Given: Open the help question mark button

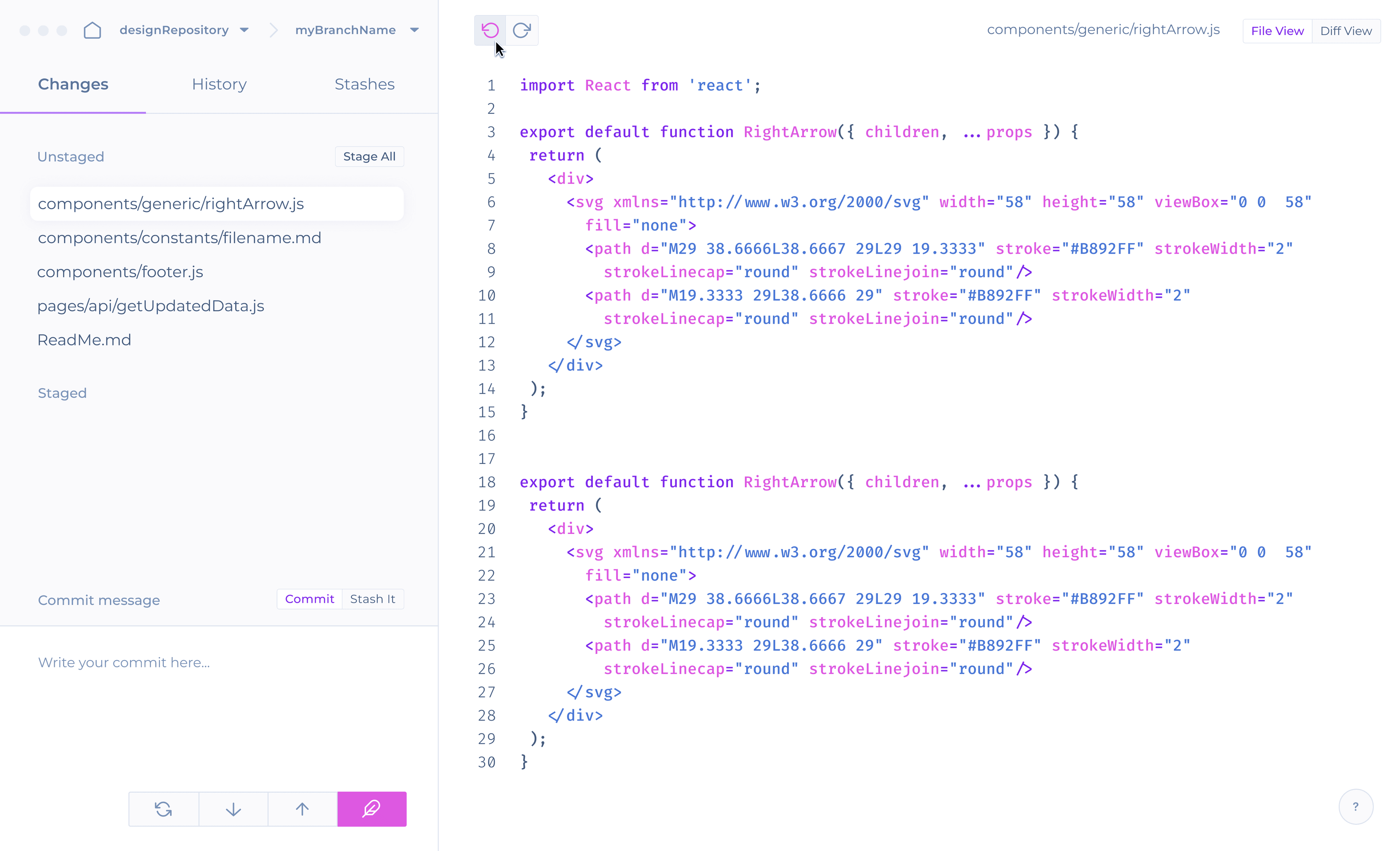Looking at the screenshot, I should (1356, 807).
